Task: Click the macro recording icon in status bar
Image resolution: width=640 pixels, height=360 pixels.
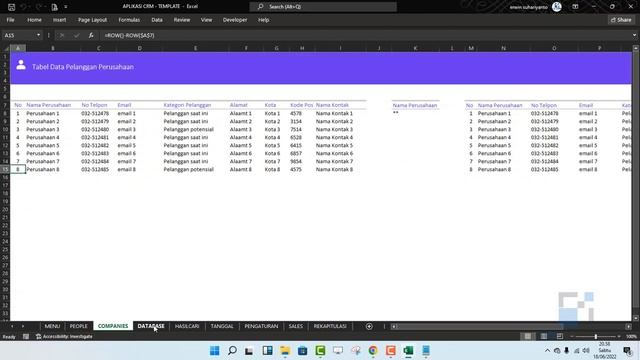Action: pyautogui.click(x=26, y=337)
